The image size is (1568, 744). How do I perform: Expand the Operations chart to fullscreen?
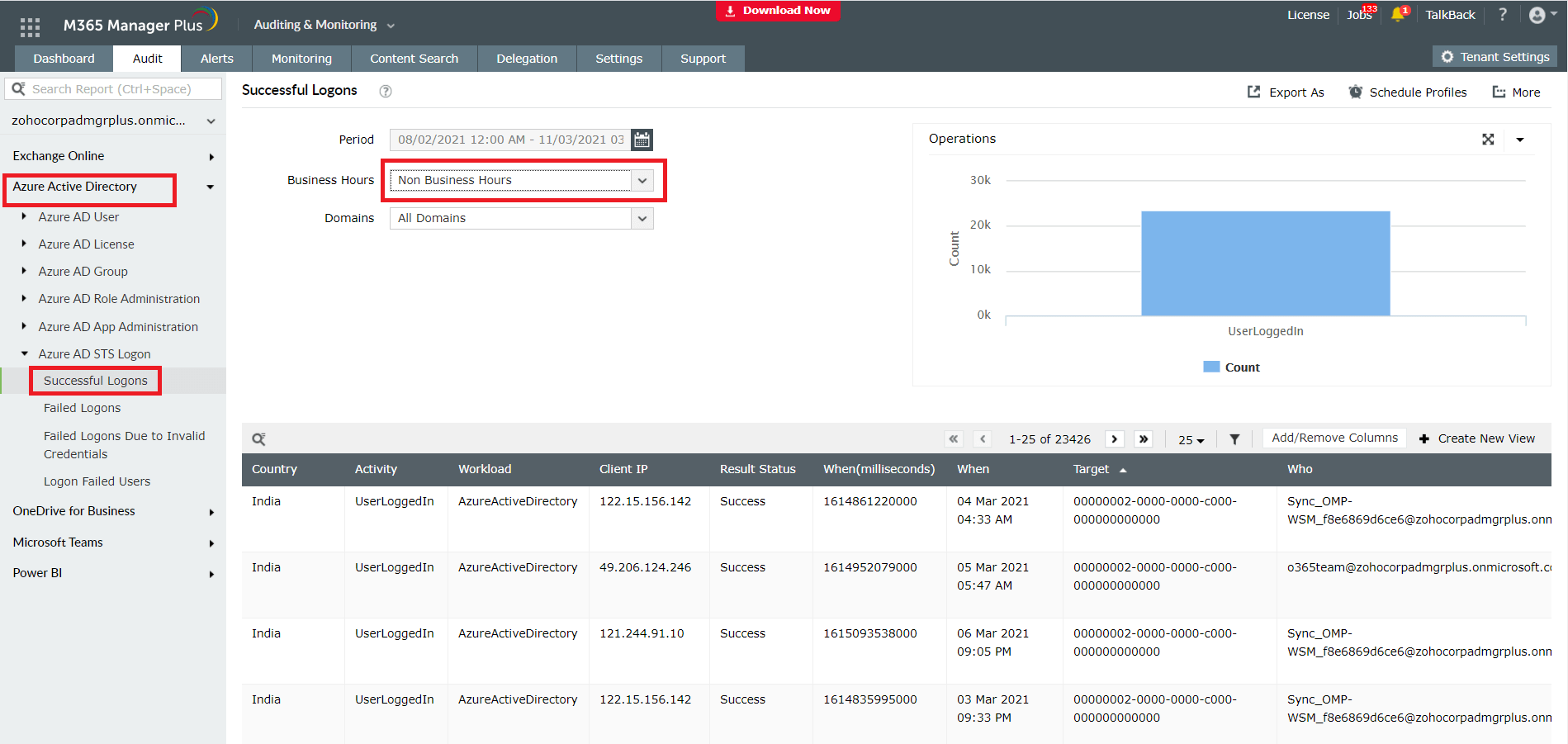point(1488,140)
